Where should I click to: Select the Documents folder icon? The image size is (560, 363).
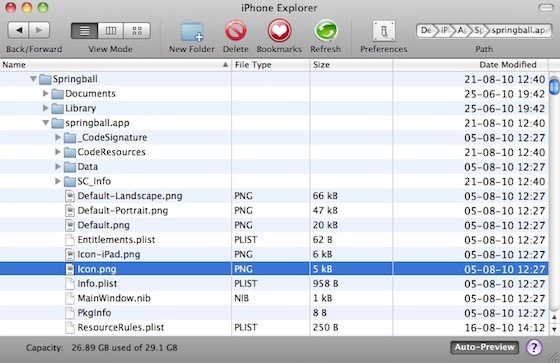point(58,94)
